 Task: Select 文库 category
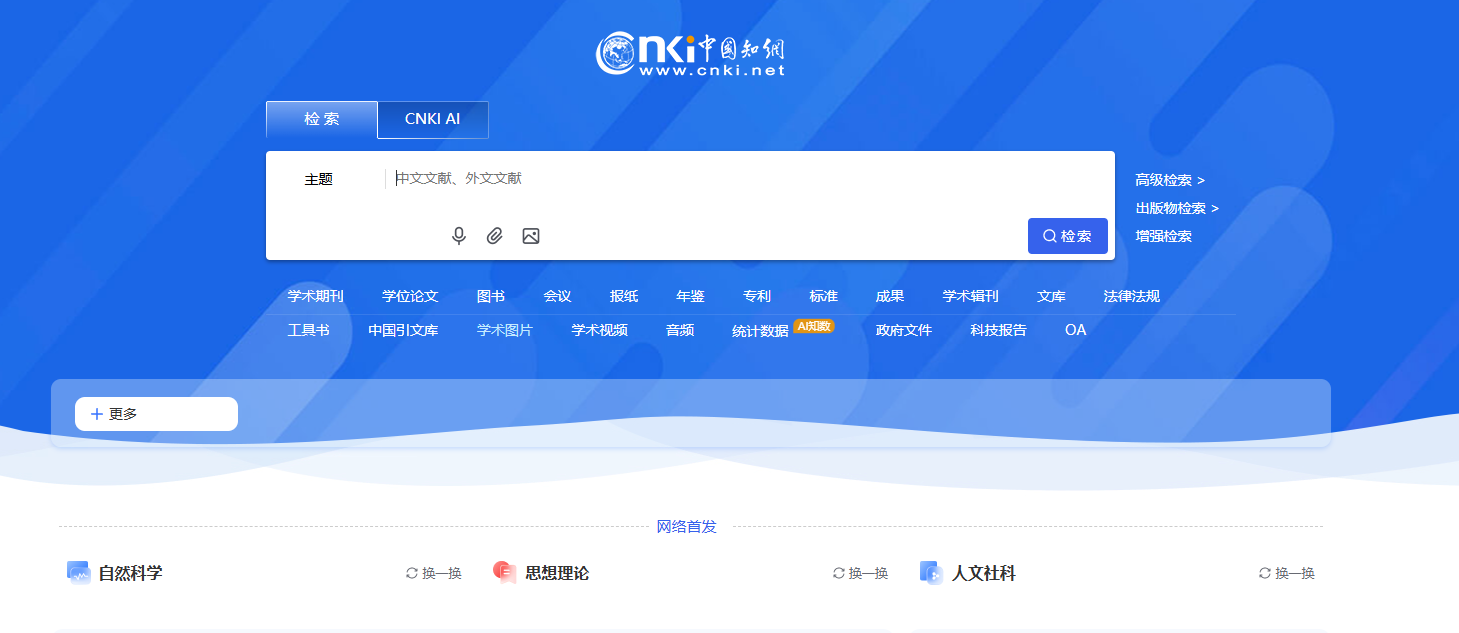(x=1052, y=296)
